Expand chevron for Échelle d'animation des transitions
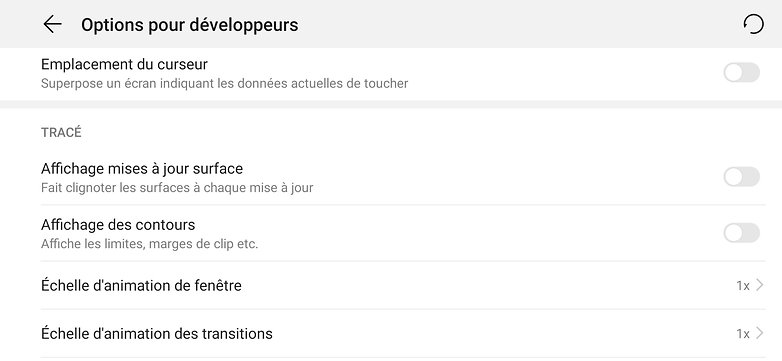Screen dimensions: 782x361 (760, 333)
